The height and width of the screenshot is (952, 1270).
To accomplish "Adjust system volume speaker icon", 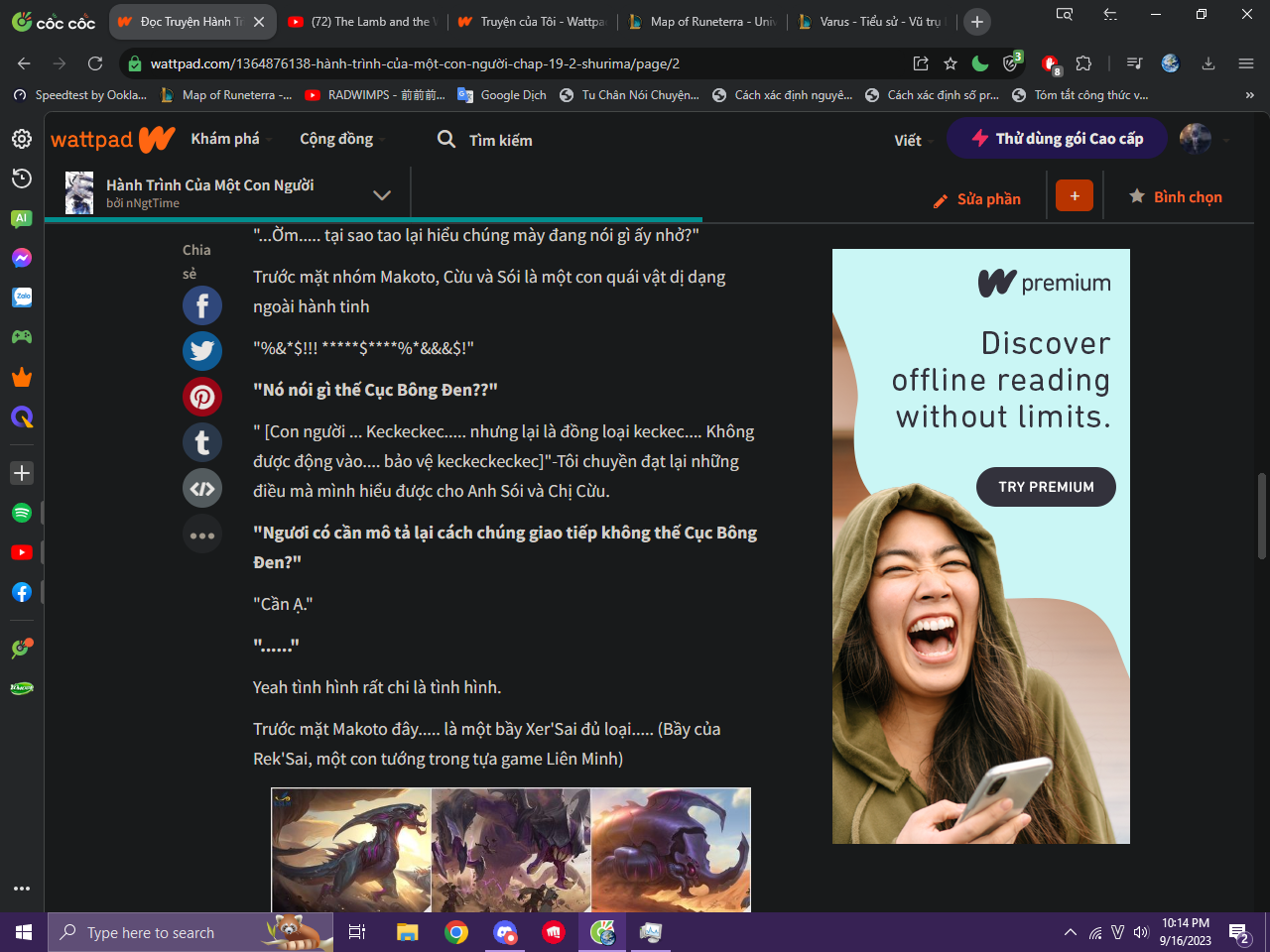I will point(1140,932).
